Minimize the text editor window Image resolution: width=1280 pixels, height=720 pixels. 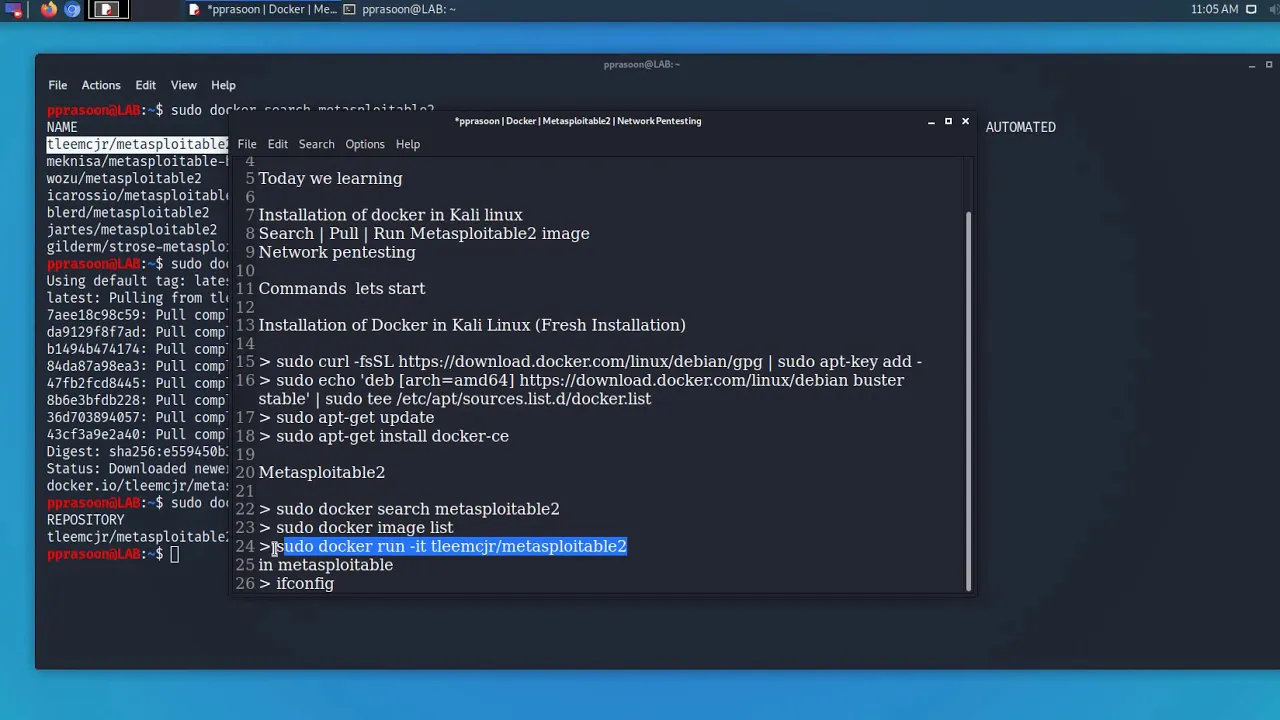pyautogui.click(x=931, y=121)
